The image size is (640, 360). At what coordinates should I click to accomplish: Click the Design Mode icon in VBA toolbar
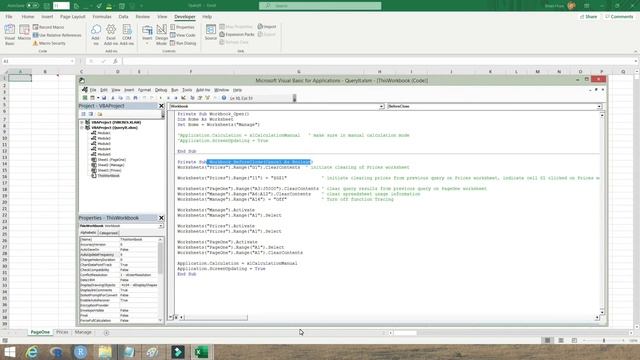[184, 98]
